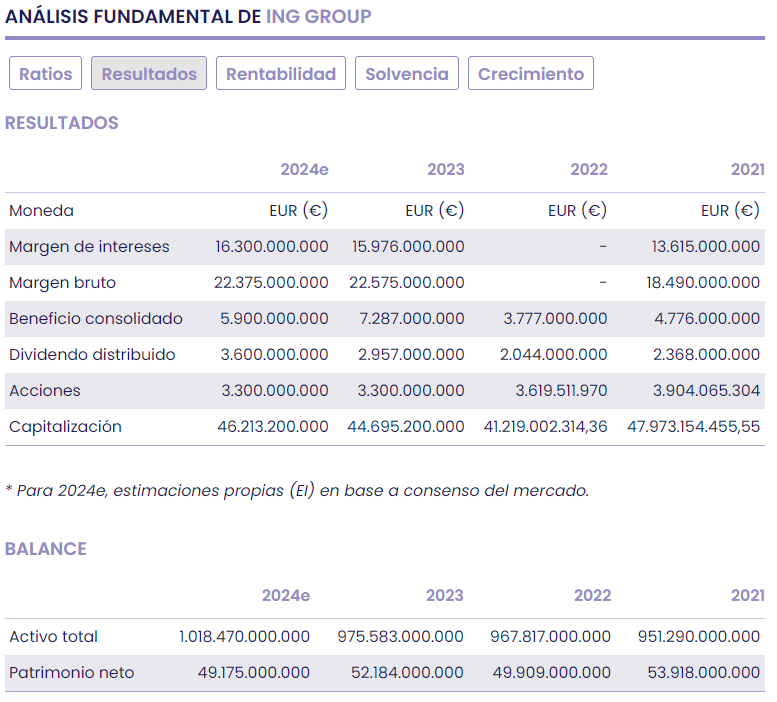
Task: Select the Resultados tab
Action: point(149,73)
